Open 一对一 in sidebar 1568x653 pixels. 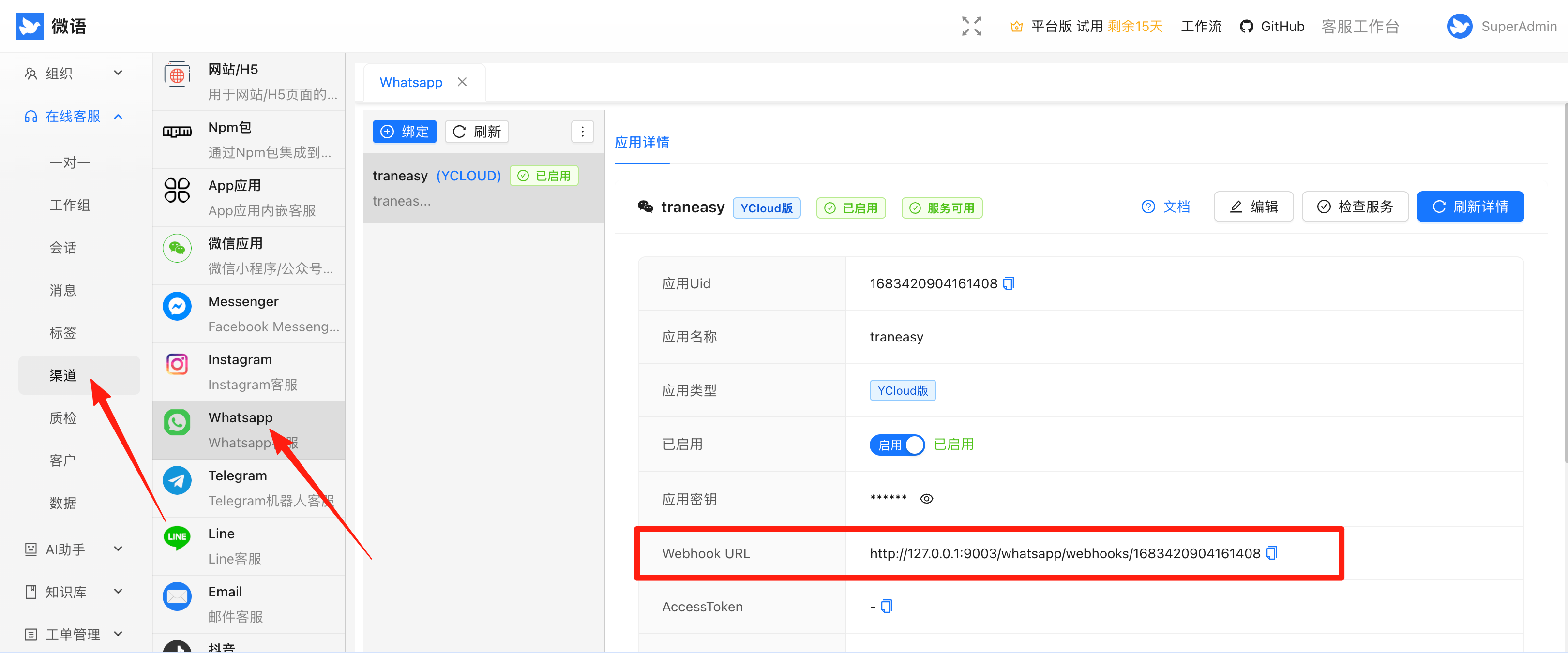(x=69, y=163)
